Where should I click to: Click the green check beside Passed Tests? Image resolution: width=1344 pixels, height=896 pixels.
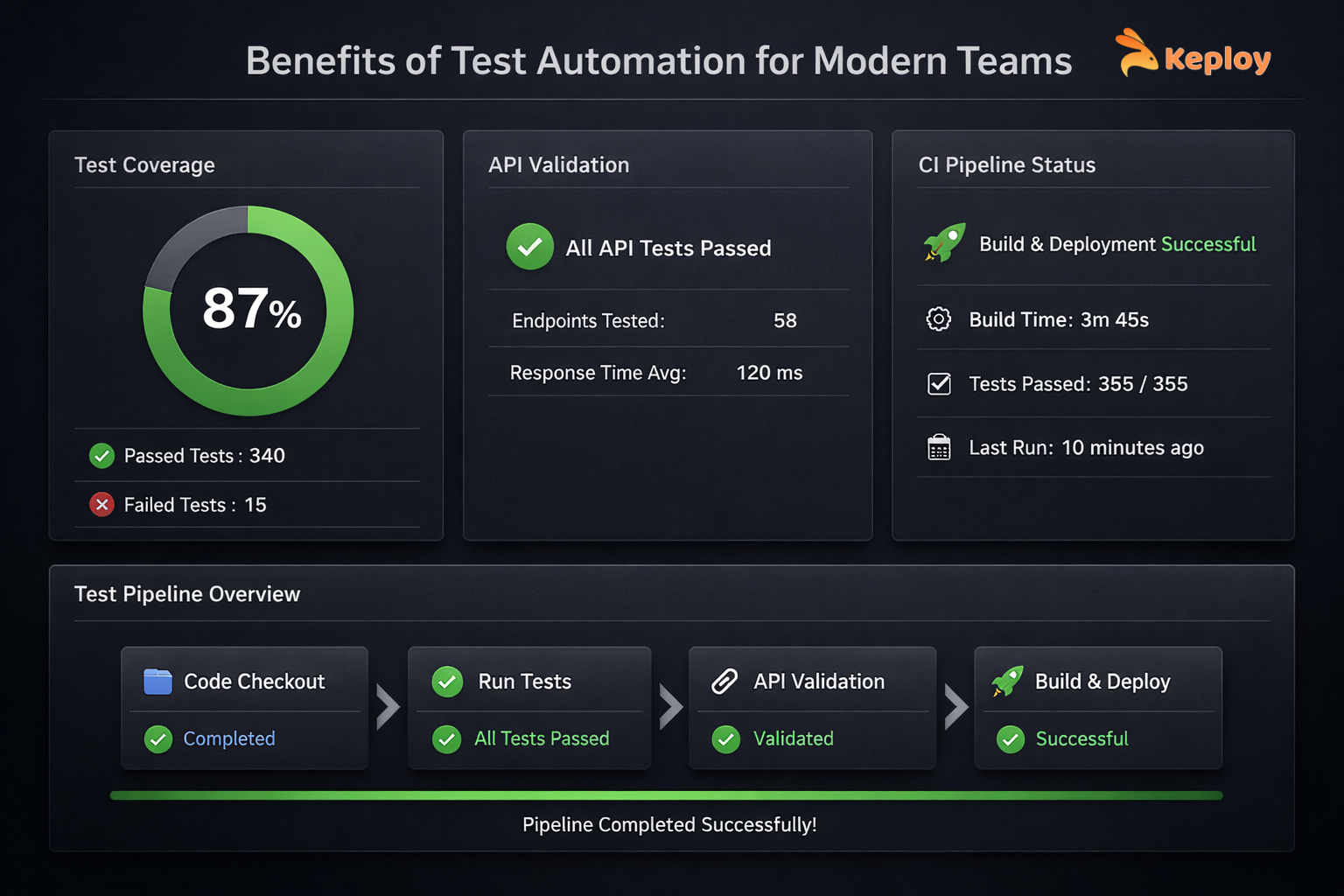coord(101,455)
